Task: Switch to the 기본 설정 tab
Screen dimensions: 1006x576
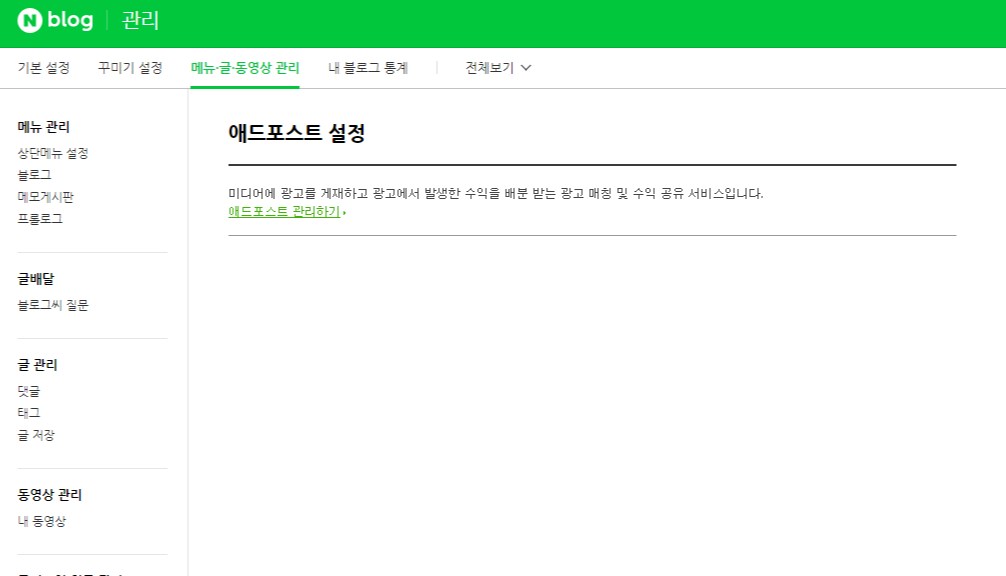Action: (44, 68)
